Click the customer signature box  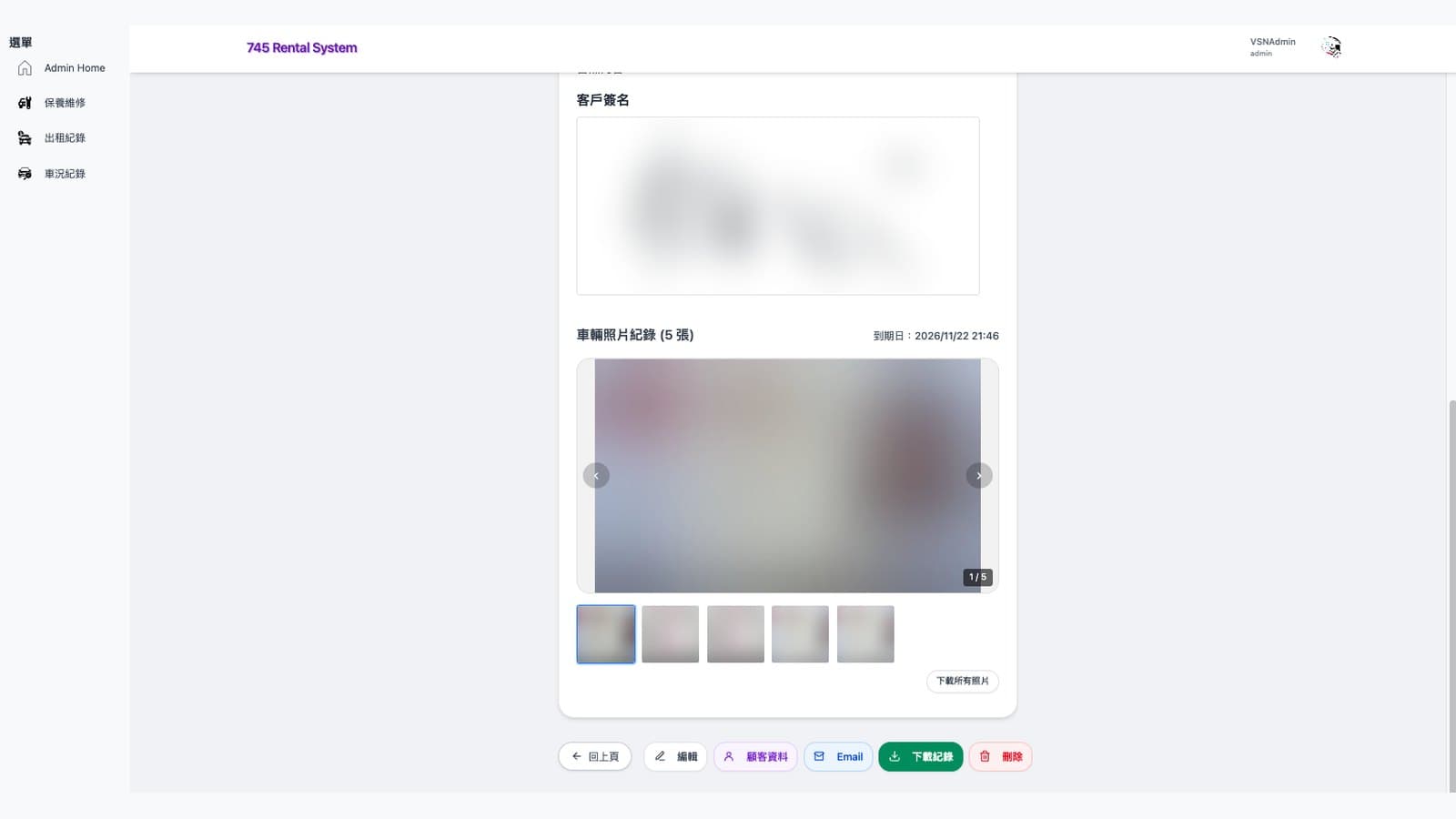point(778,206)
